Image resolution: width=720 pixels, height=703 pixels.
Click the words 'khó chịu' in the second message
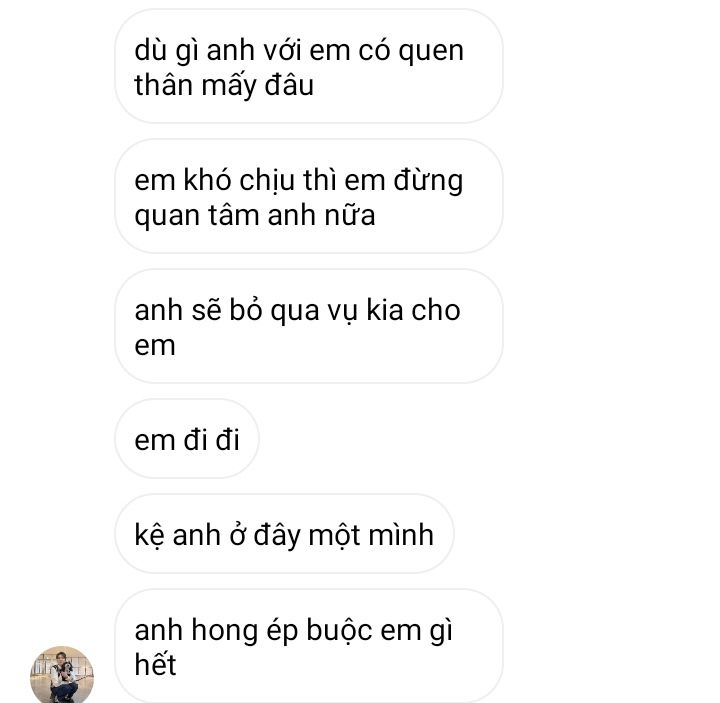(239, 181)
